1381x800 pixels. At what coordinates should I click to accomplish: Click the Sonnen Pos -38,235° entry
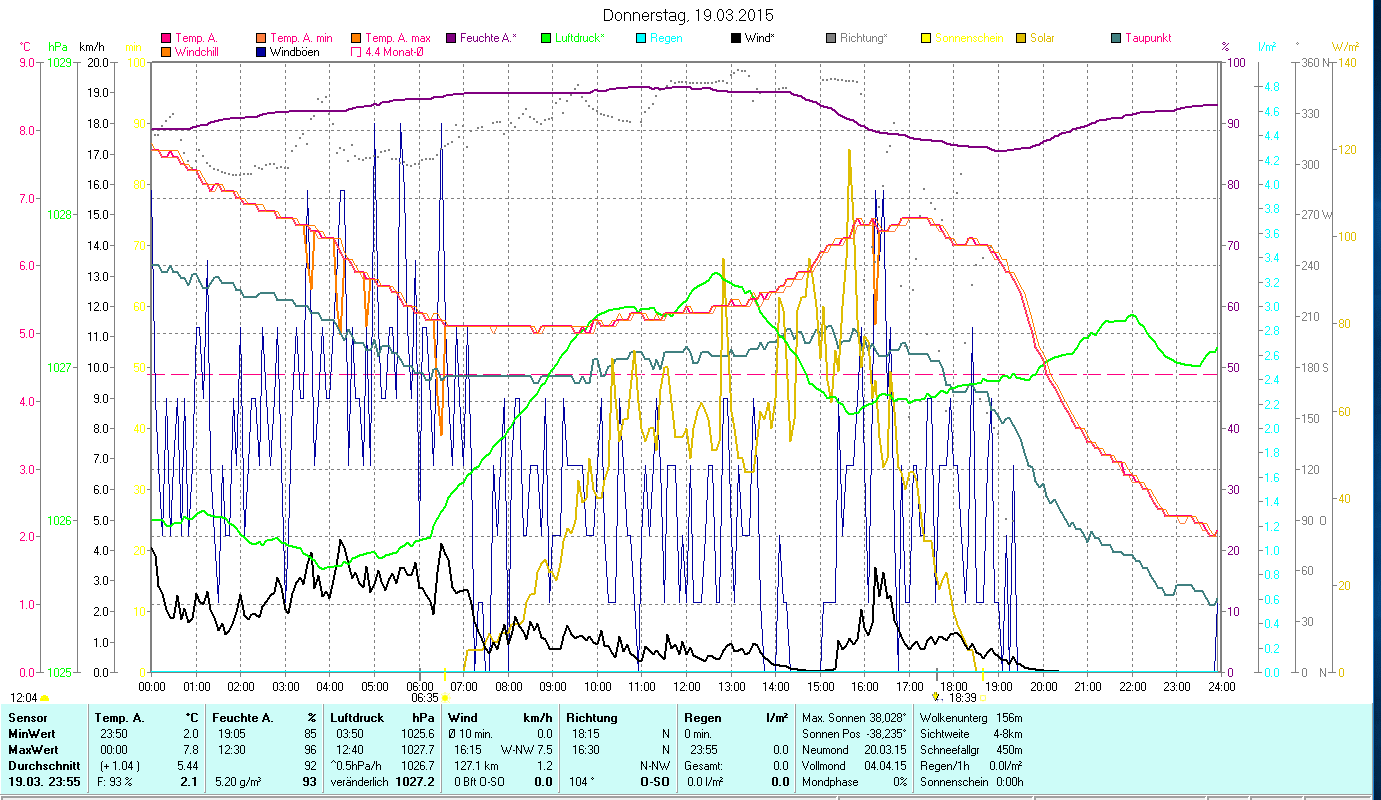pyautogui.click(x=854, y=733)
